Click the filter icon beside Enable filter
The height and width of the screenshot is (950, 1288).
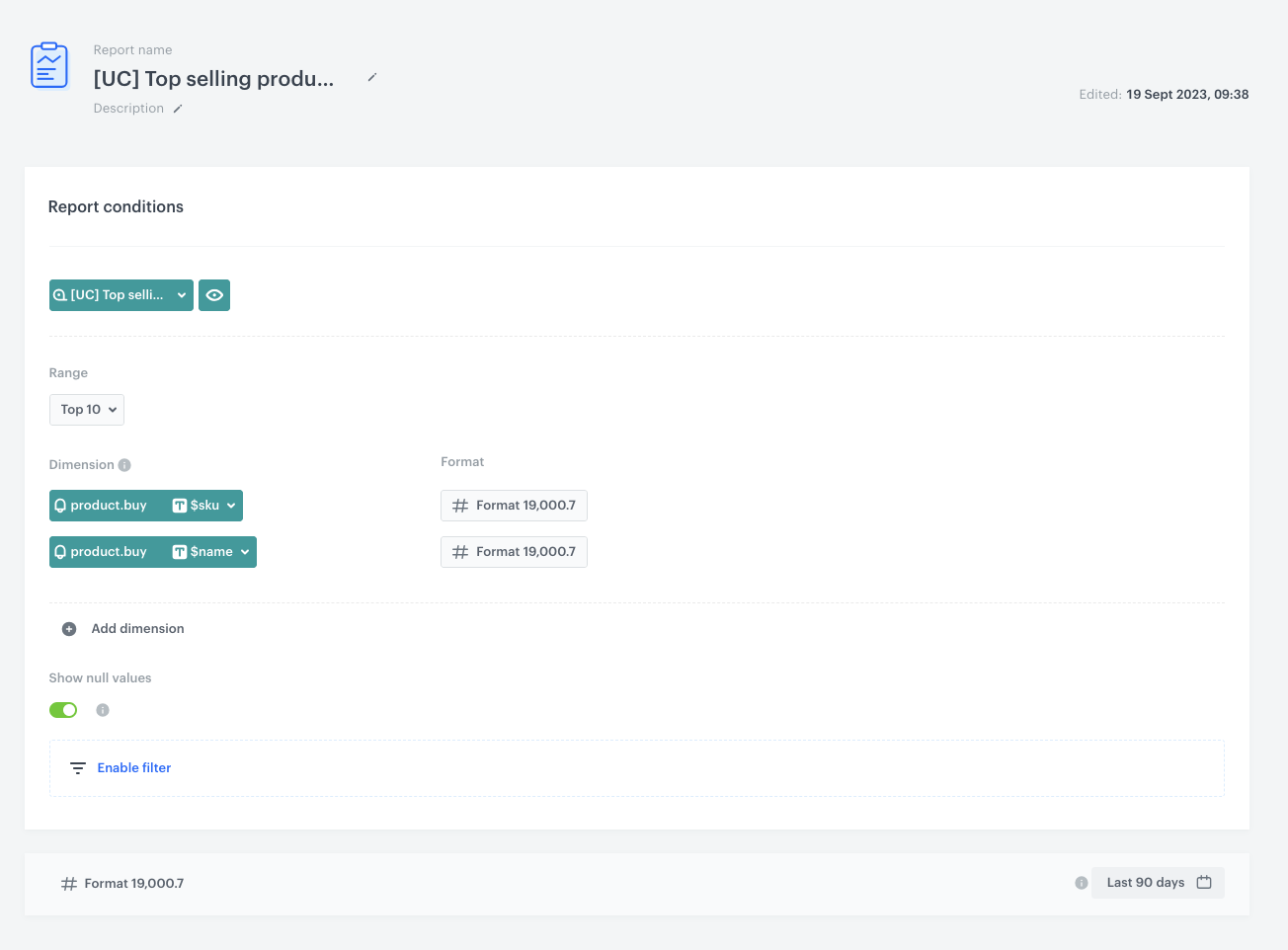pos(78,768)
